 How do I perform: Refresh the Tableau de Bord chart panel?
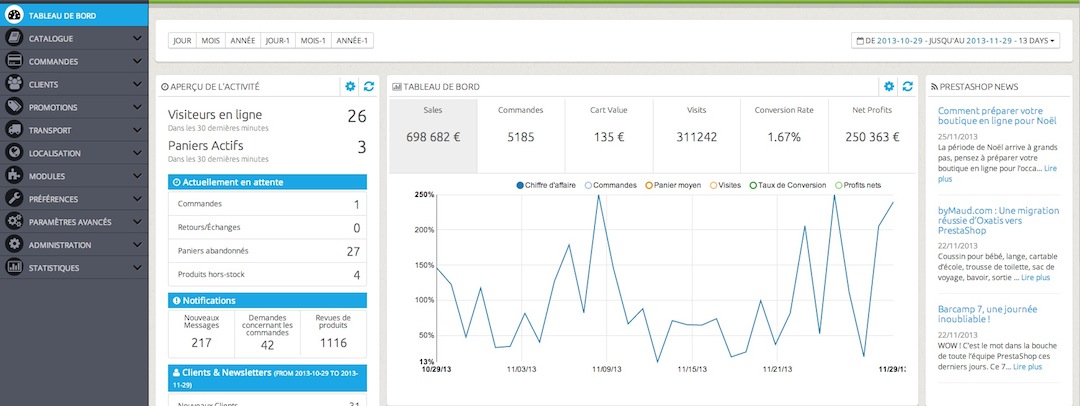(x=908, y=86)
